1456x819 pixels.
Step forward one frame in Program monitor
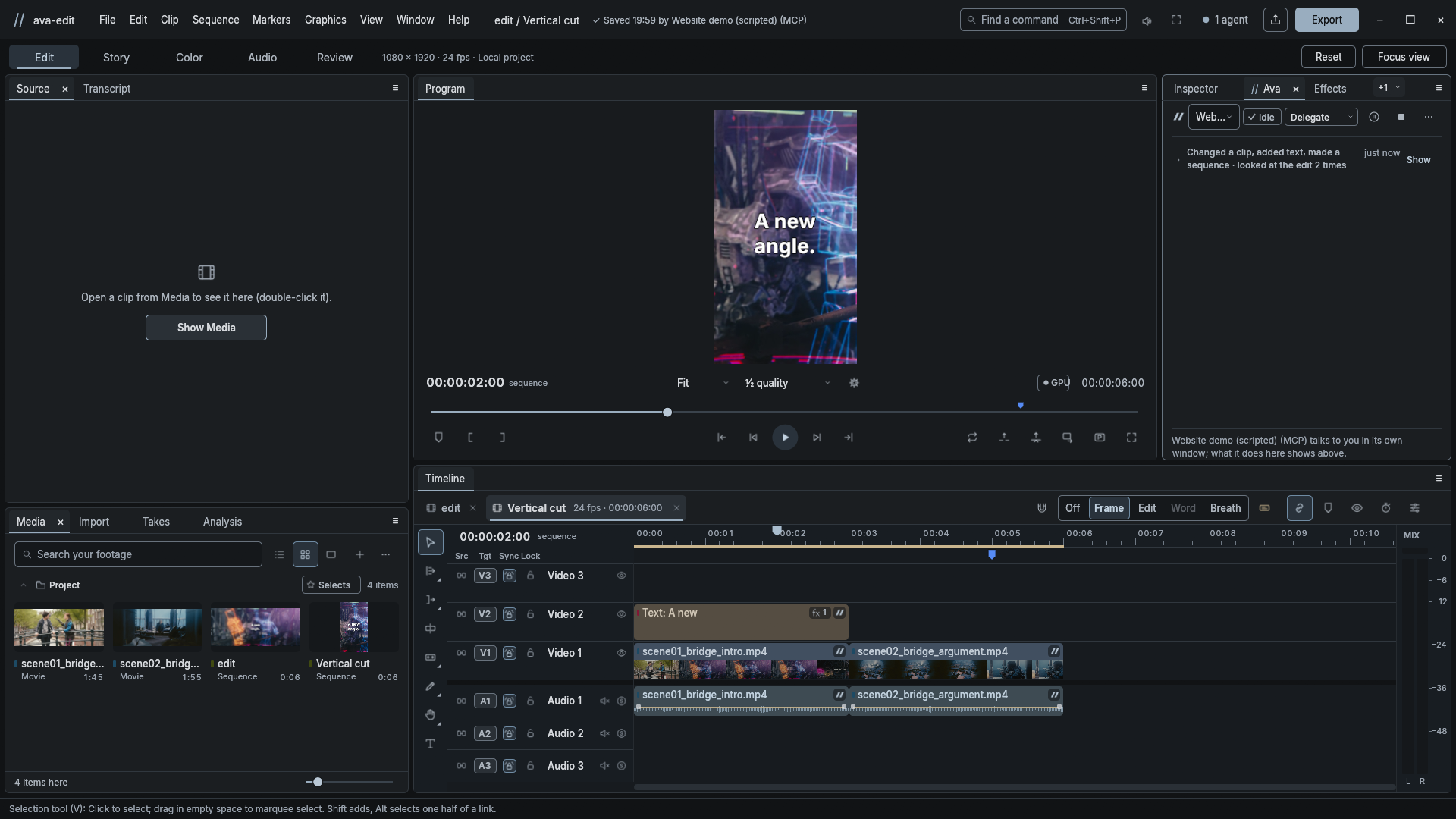click(x=817, y=438)
